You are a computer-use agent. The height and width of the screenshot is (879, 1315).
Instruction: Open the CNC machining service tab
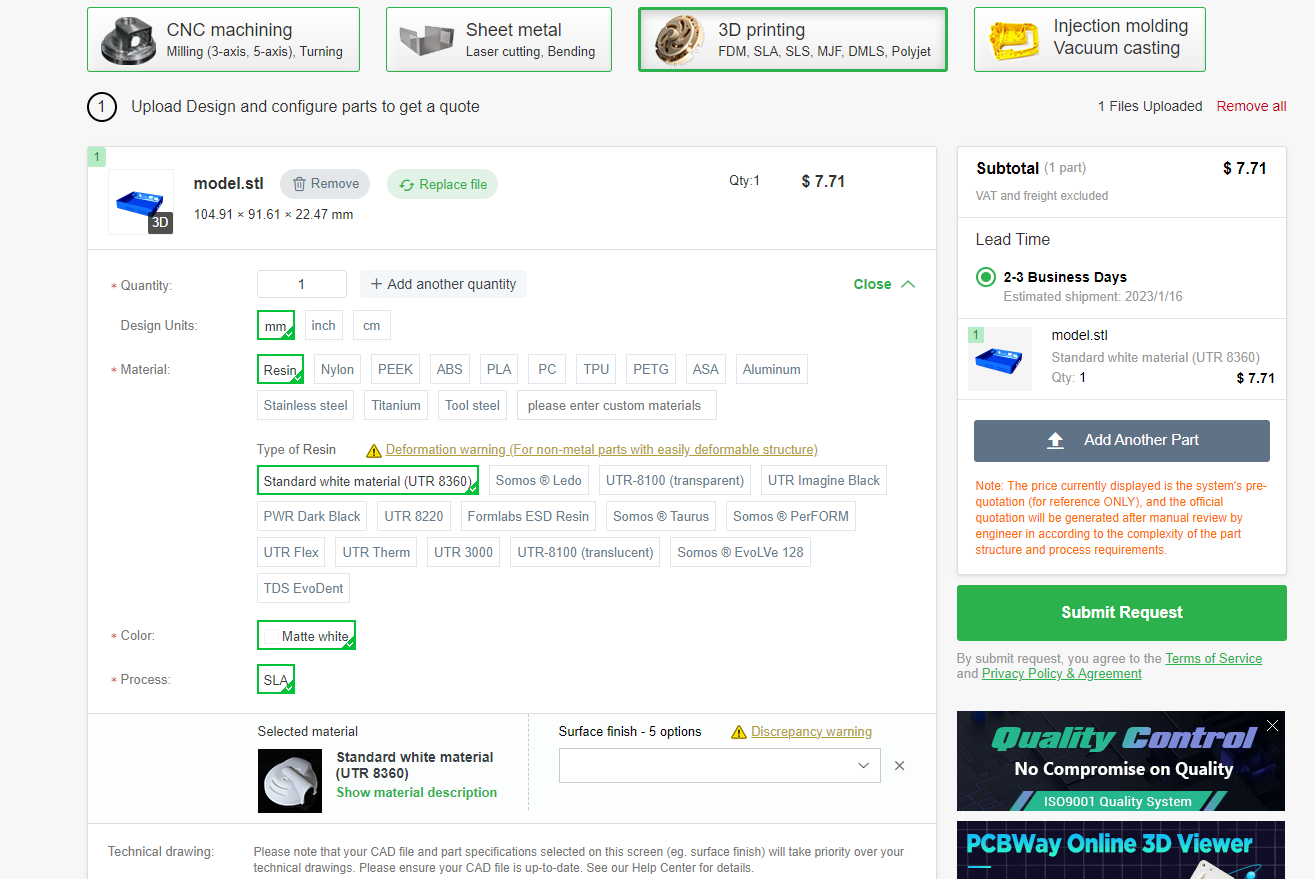pos(223,40)
